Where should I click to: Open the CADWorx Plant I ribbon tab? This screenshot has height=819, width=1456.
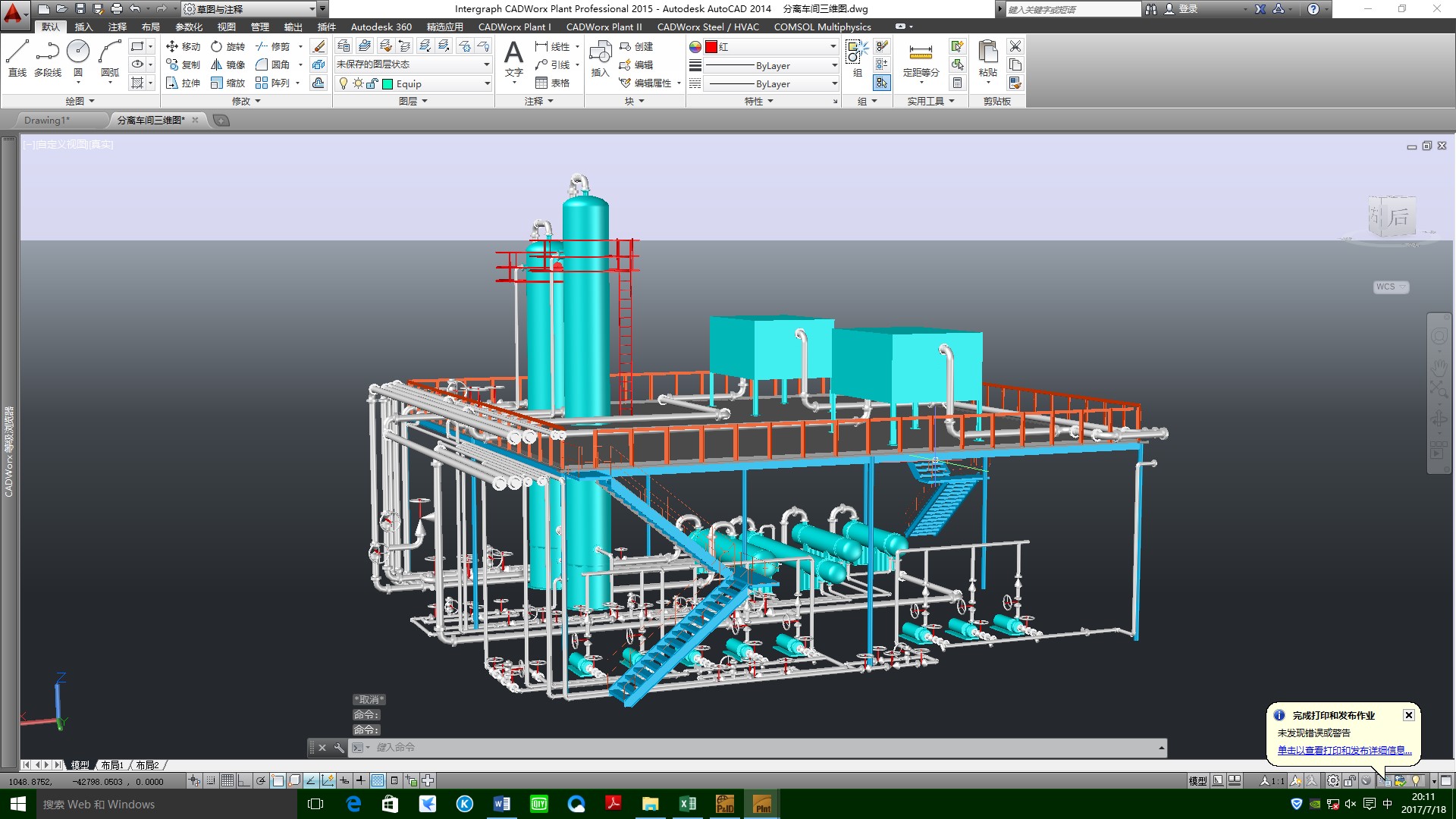(514, 27)
